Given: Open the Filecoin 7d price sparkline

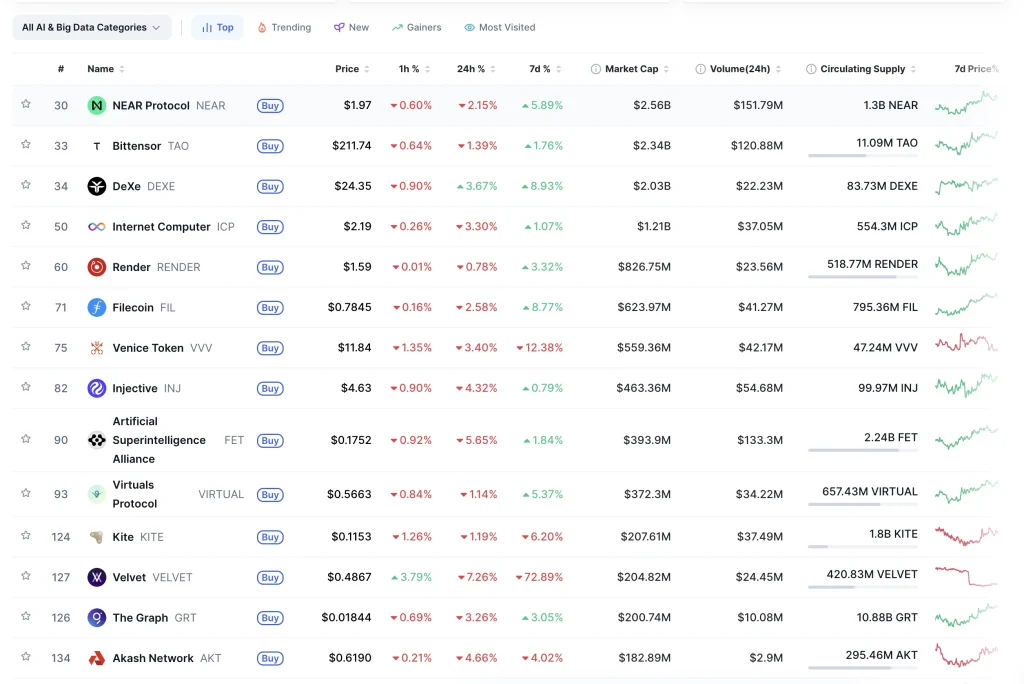Looking at the screenshot, I should click(966, 305).
